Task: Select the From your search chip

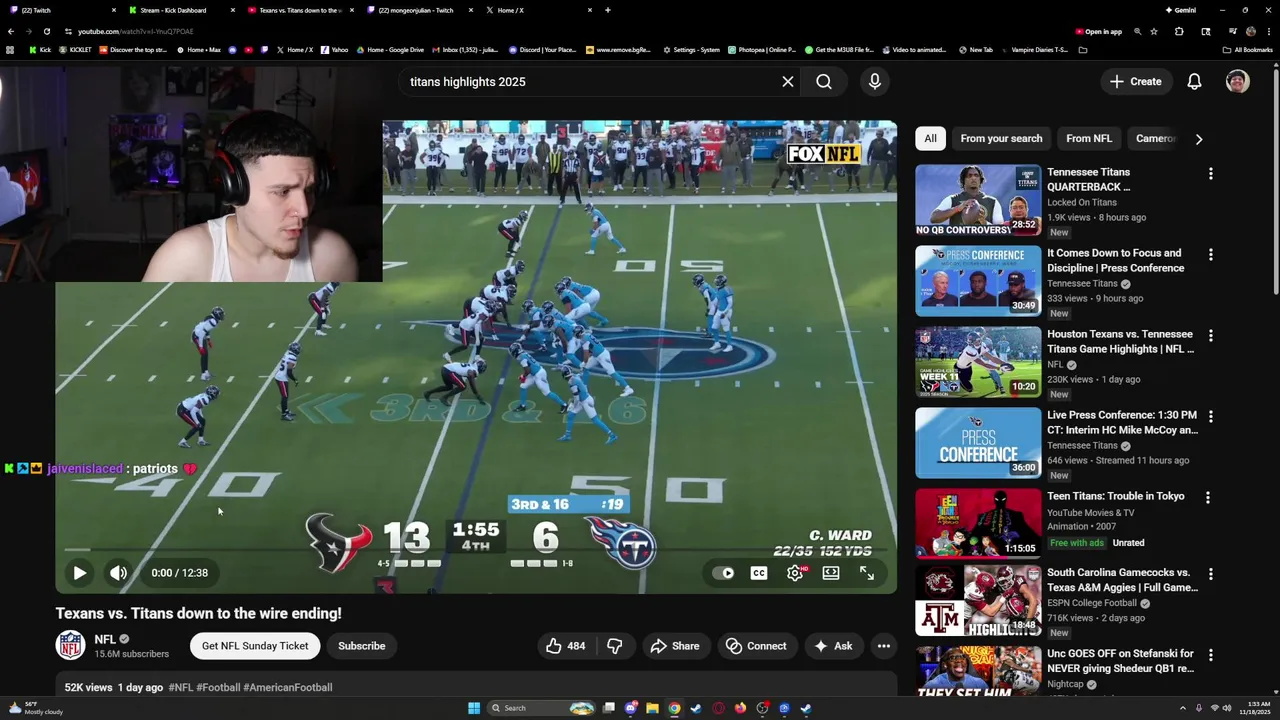Action: pos(1001,139)
